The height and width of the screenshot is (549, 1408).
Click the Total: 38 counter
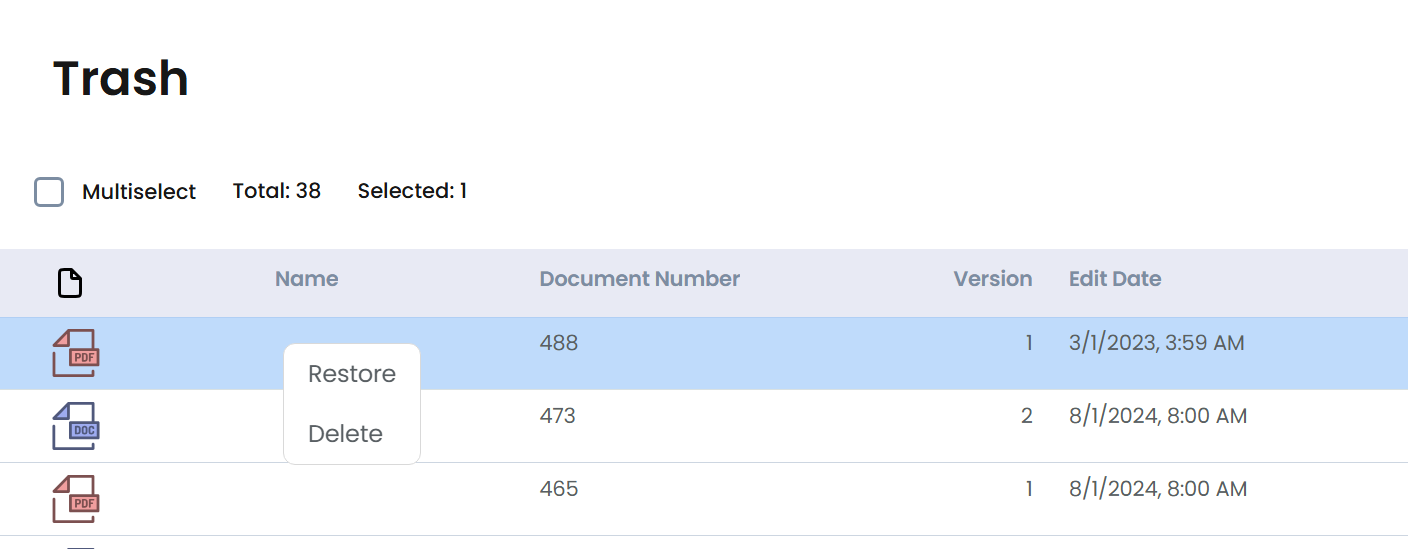277,191
